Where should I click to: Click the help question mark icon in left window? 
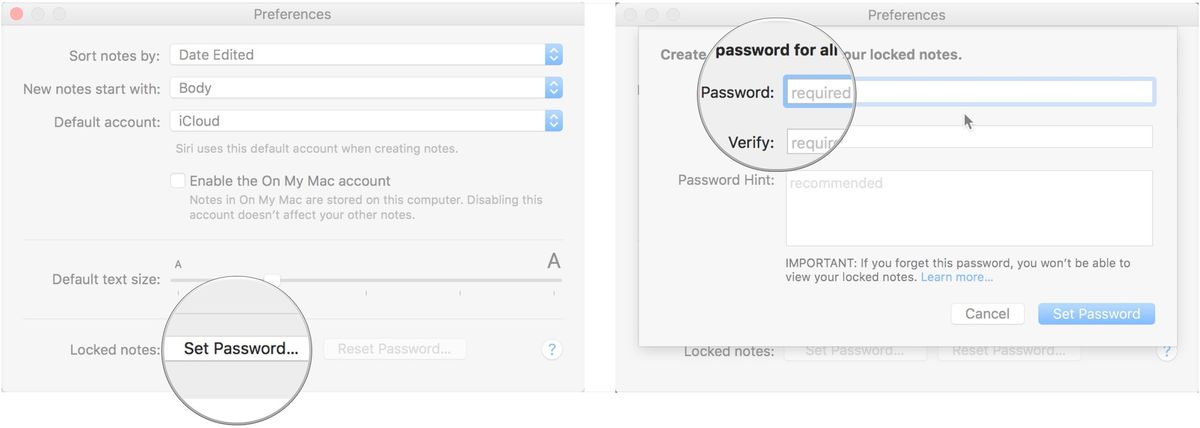[552, 349]
